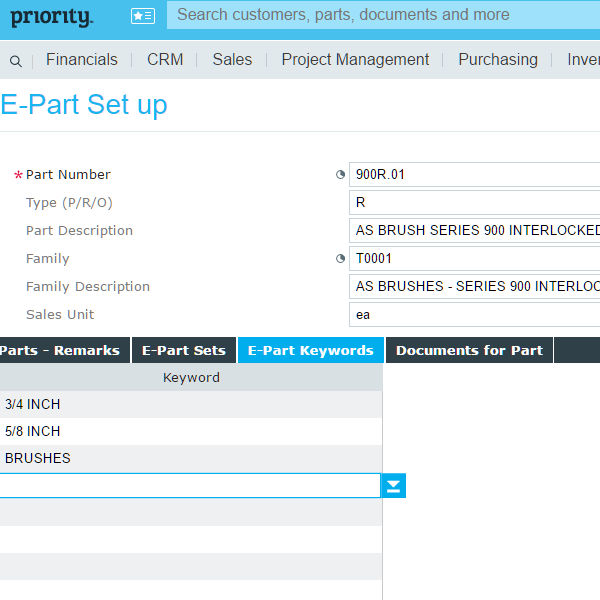Open the Sales menu

(x=232, y=60)
